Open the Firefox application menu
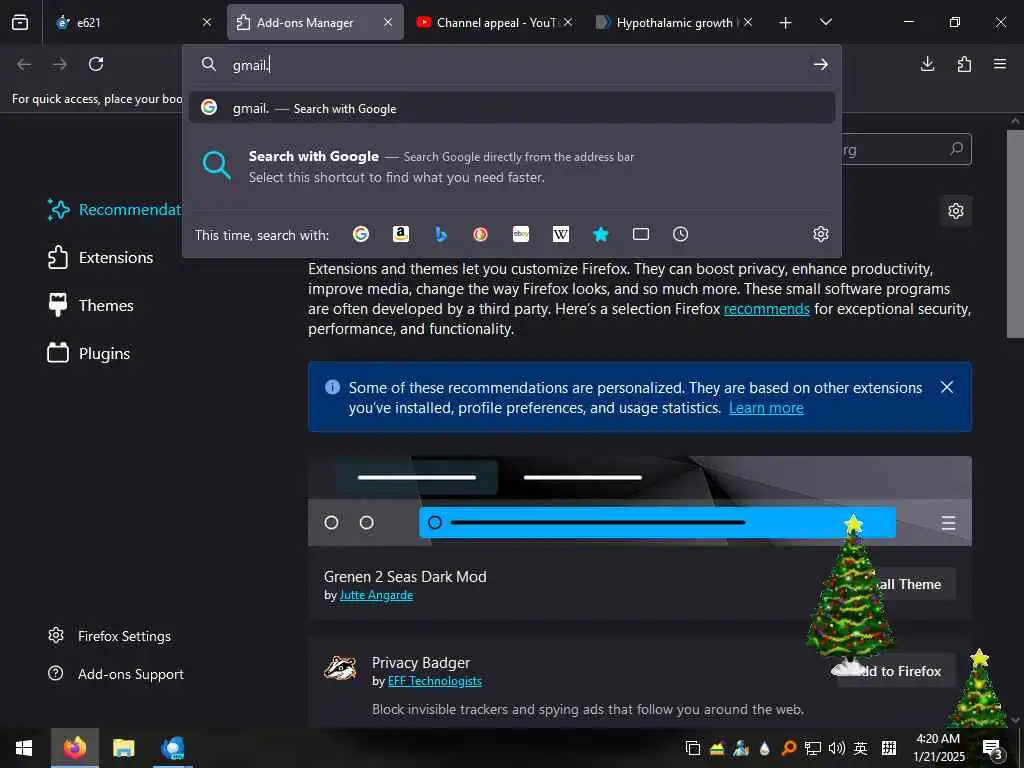The width and height of the screenshot is (1024, 768). click(x=1000, y=64)
